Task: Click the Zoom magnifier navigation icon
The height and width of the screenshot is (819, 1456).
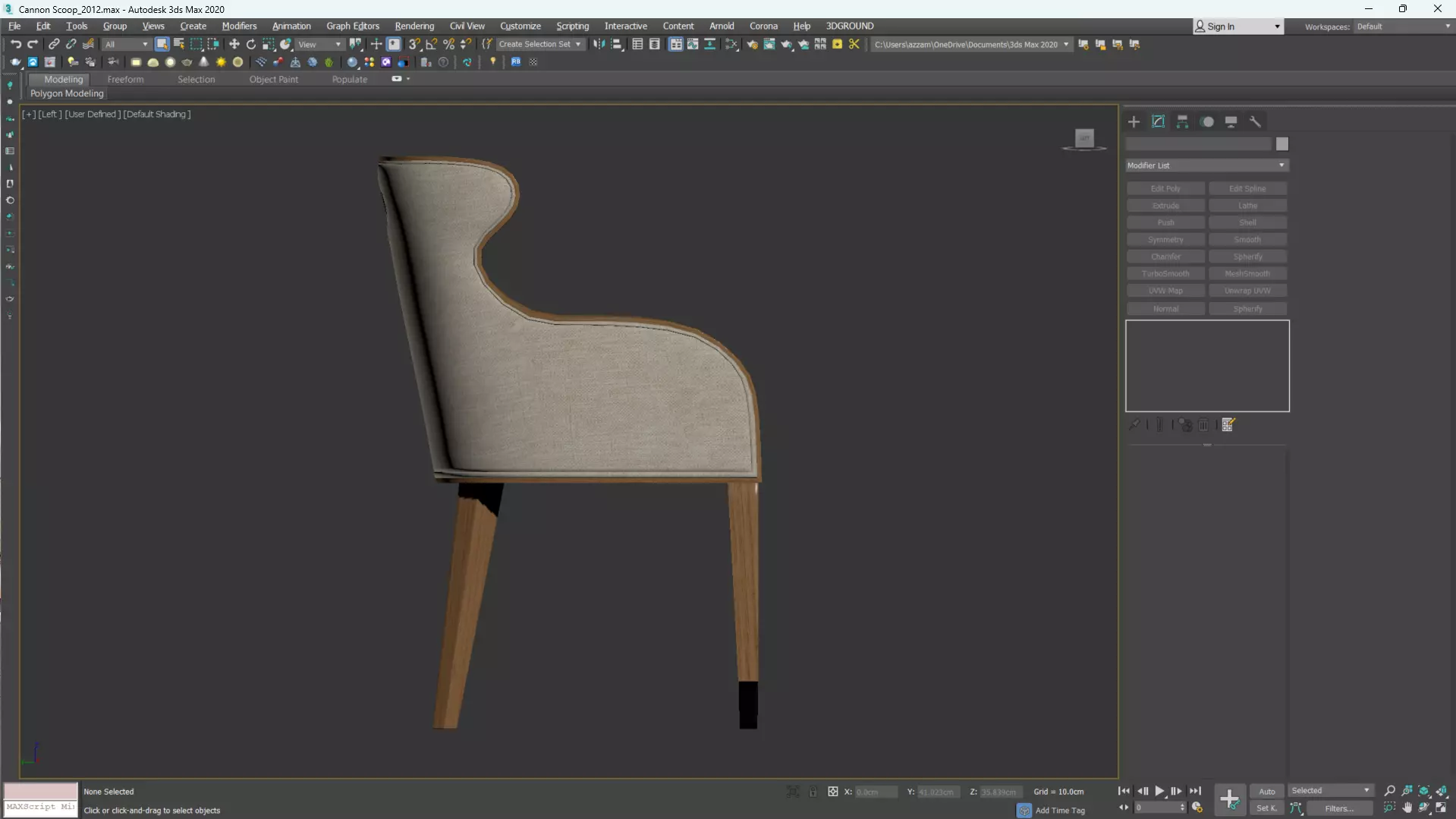Action: (1390, 791)
